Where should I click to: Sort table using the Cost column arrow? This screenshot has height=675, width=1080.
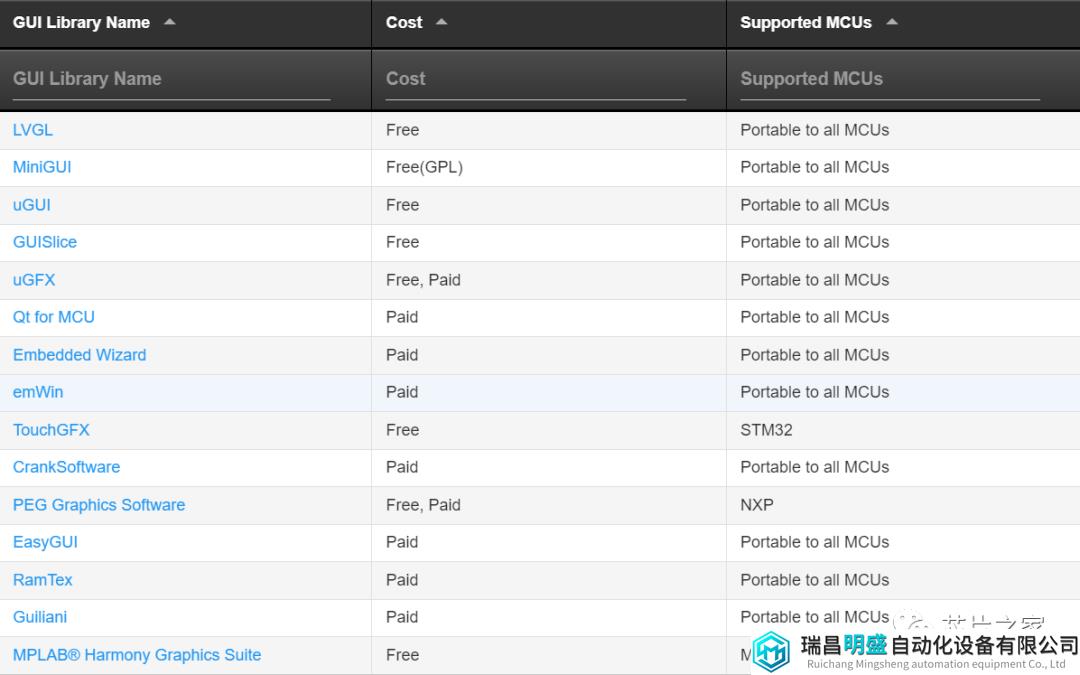pyautogui.click(x=442, y=22)
